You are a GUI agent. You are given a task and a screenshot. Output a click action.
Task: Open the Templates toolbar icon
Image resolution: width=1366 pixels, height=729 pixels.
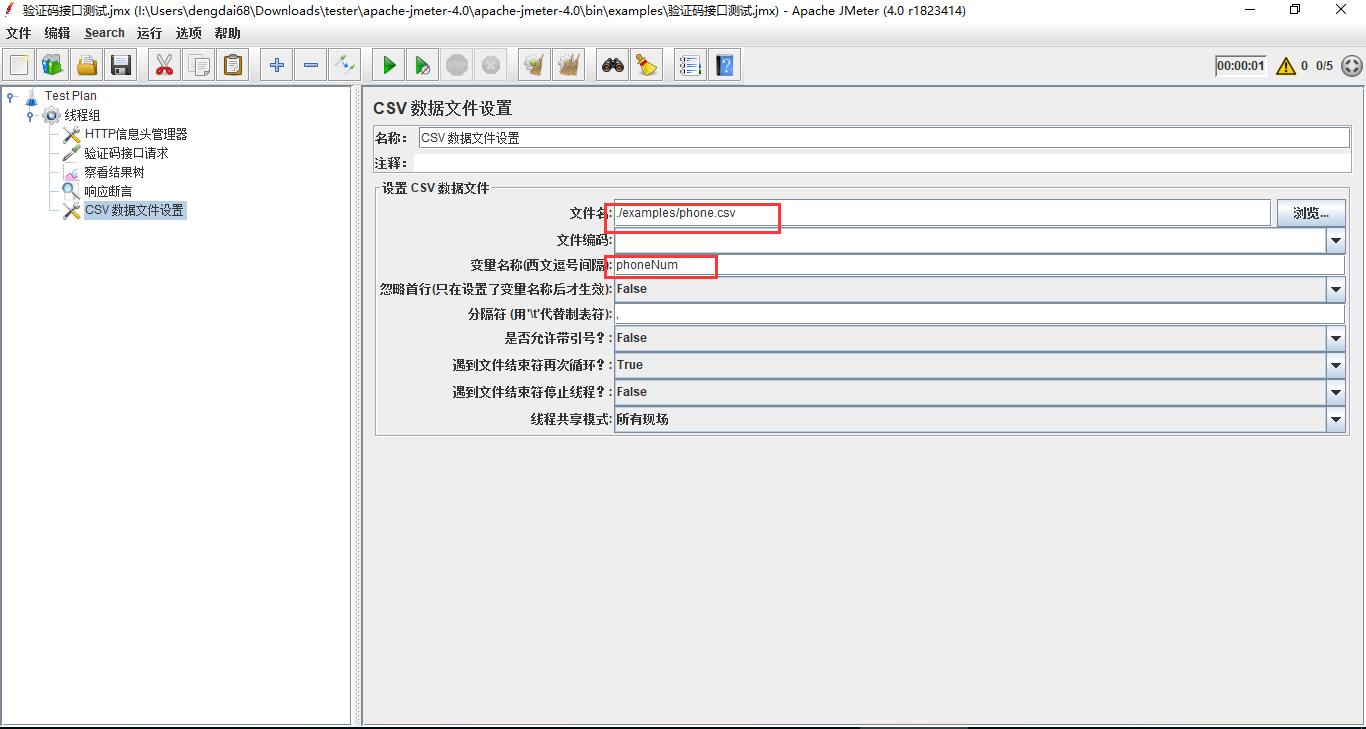tap(53, 66)
